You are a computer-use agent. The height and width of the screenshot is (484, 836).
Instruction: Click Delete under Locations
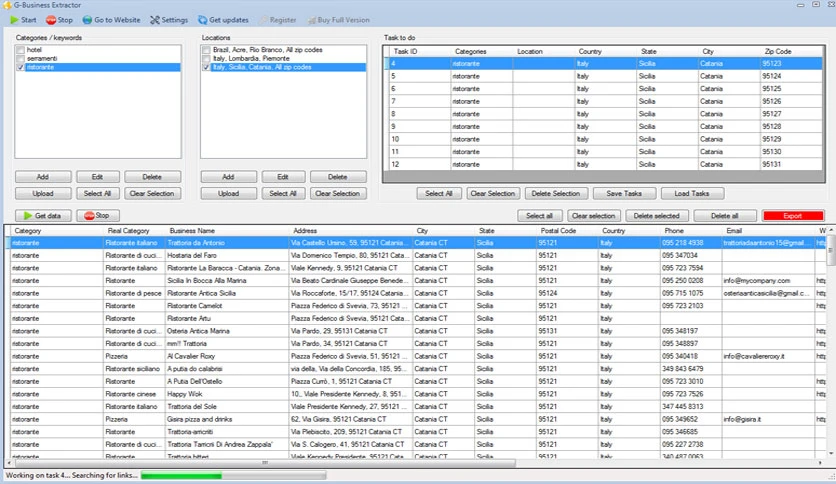[337, 176]
